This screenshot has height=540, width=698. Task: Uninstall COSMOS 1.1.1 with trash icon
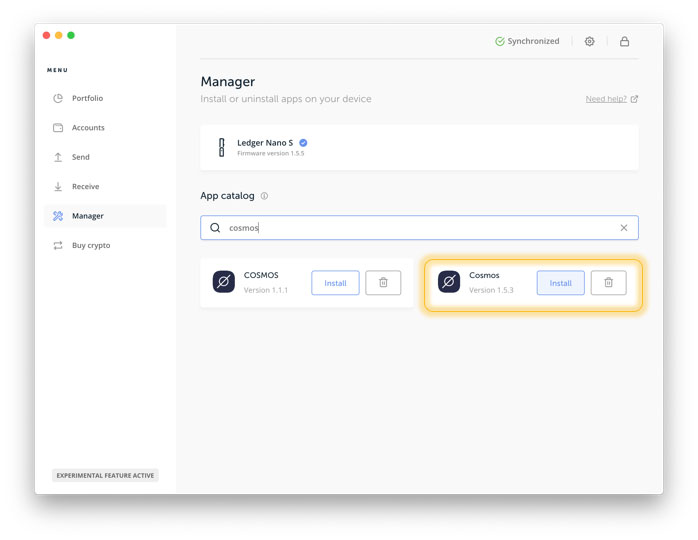coord(383,283)
